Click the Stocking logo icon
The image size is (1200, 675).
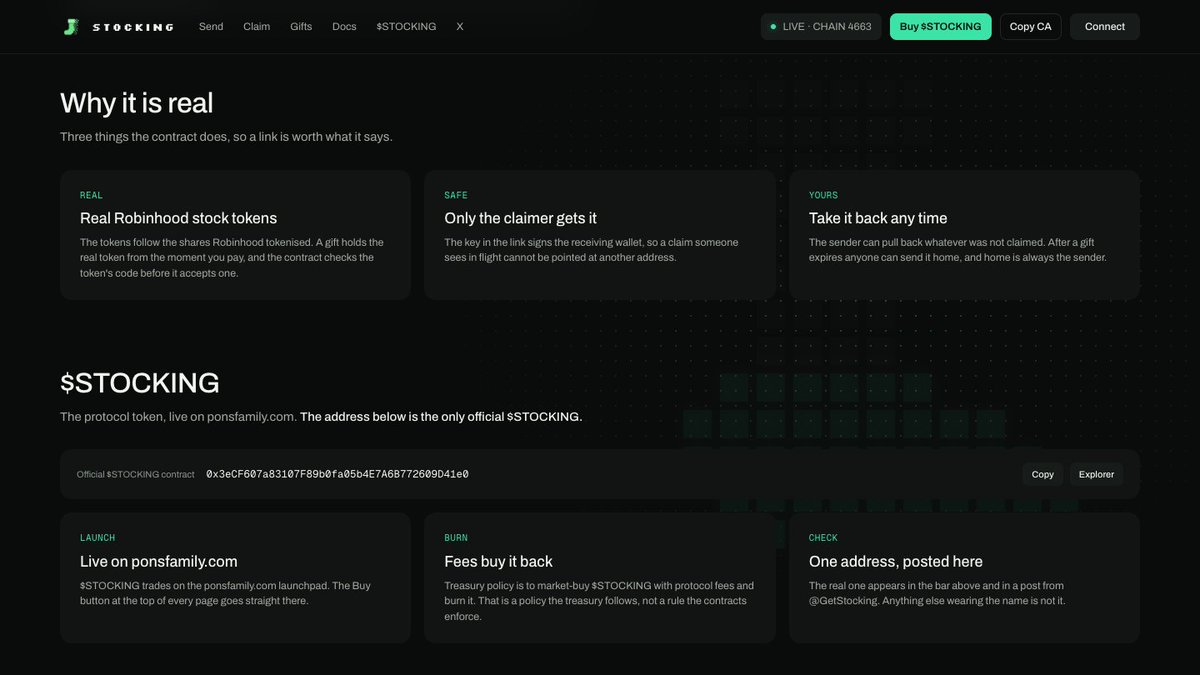pos(70,27)
